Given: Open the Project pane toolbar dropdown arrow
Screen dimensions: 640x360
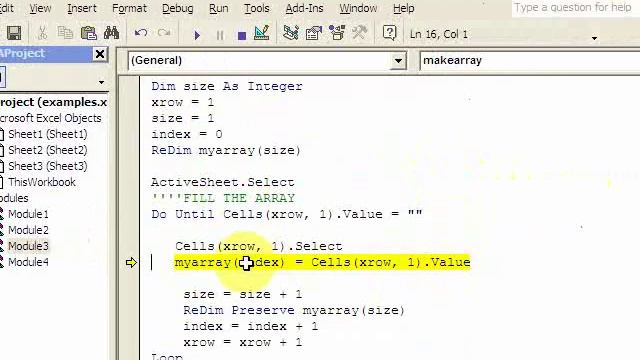Looking at the screenshot, I should pyautogui.click(x=101, y=82).
